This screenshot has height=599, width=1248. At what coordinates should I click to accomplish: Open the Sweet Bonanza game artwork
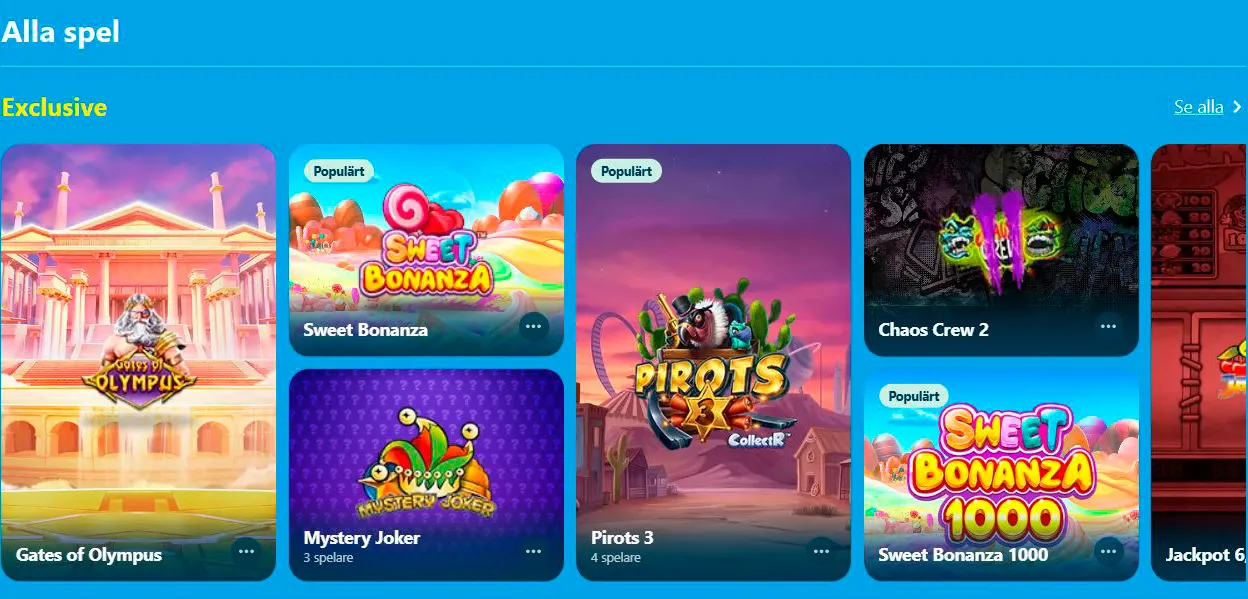point(426,250)
